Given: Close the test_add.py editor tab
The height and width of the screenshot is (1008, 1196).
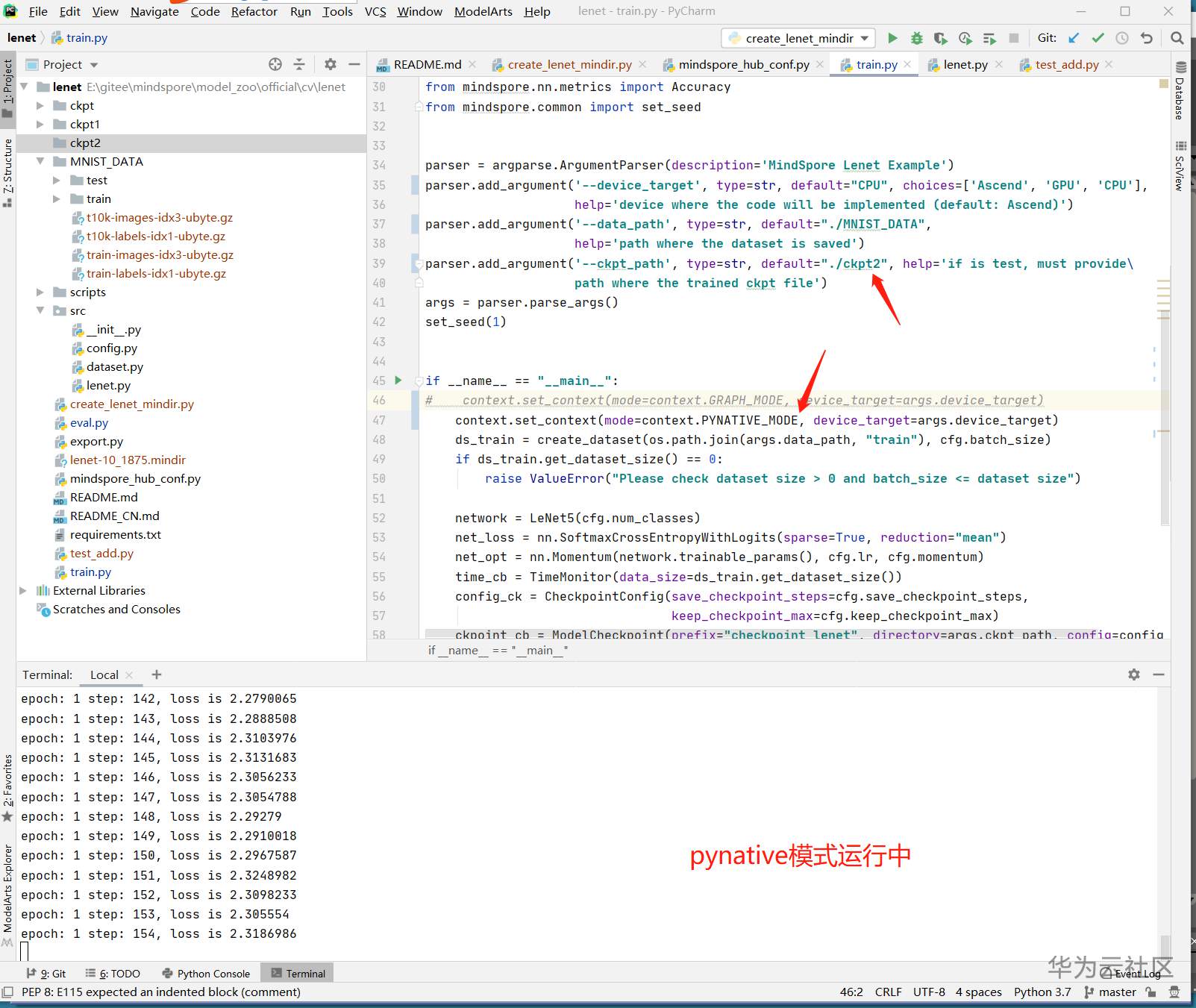Looking at the screenshot, I should tap(1109, 64).
